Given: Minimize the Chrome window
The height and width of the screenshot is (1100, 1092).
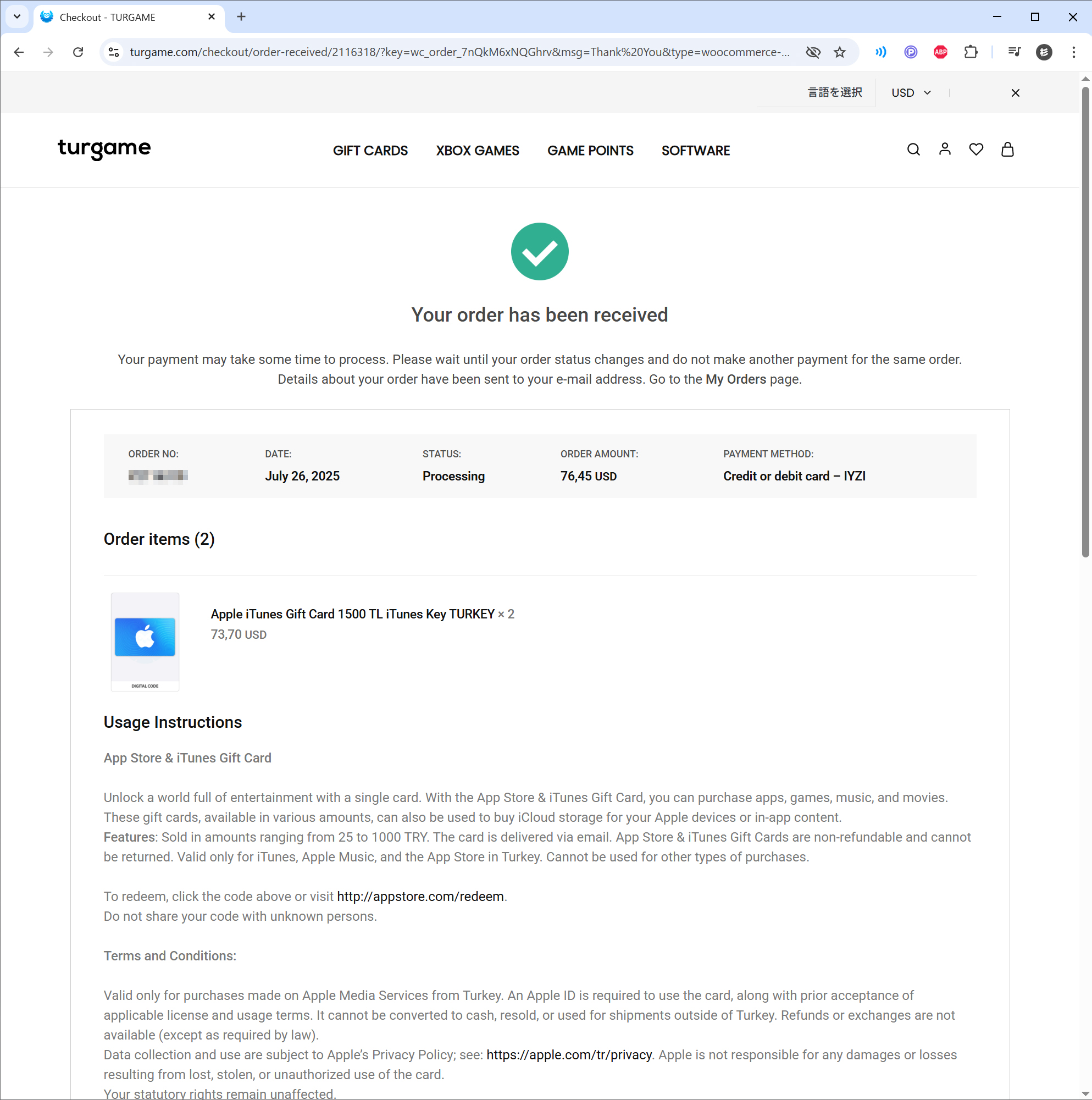Looking at the screenshot, I should point(997,17).
